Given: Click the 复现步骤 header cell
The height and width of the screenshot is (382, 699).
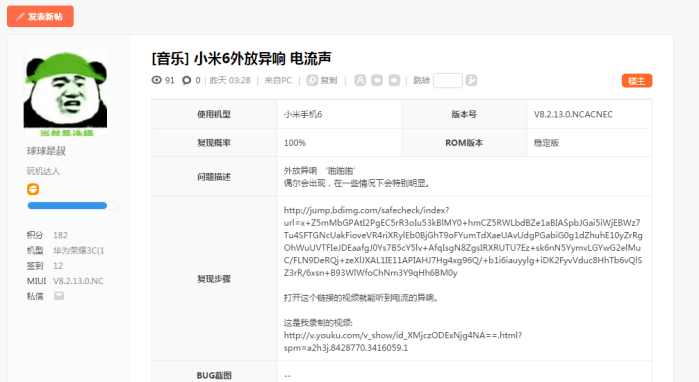Looking at the screenshot, I should pos(214,279).
